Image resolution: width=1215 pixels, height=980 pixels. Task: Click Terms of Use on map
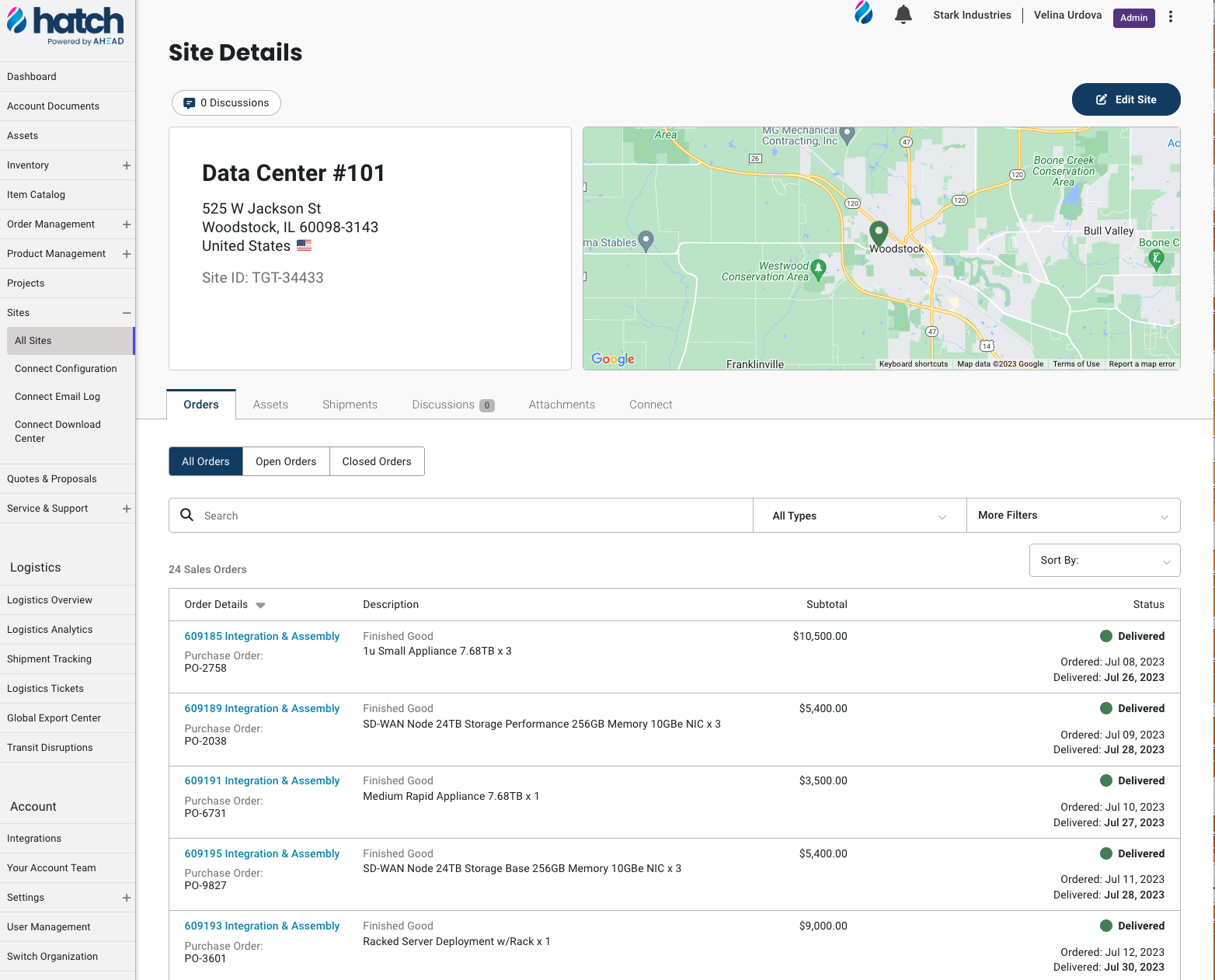pos(1076,364)
